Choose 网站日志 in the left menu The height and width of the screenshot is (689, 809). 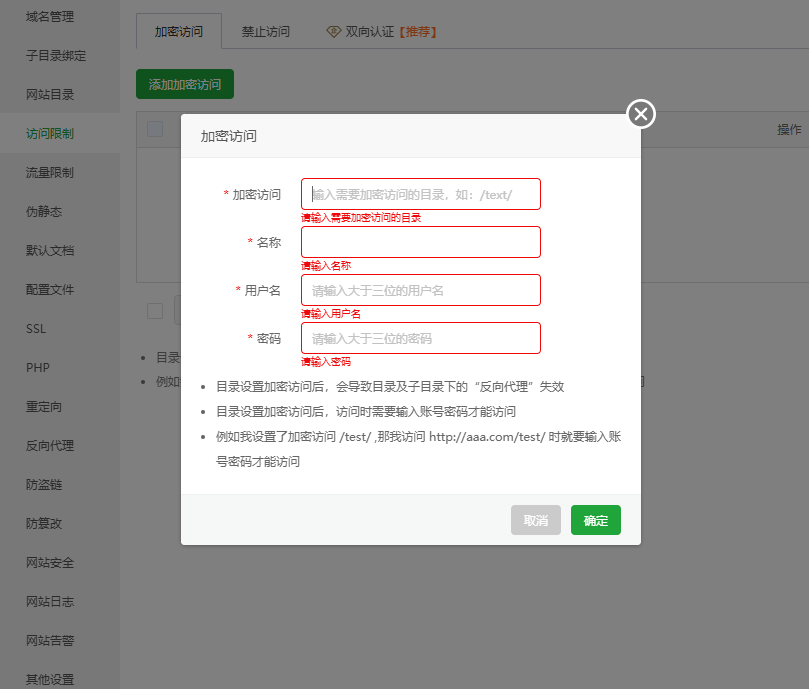pyautogui.click(x=50, y=602)
